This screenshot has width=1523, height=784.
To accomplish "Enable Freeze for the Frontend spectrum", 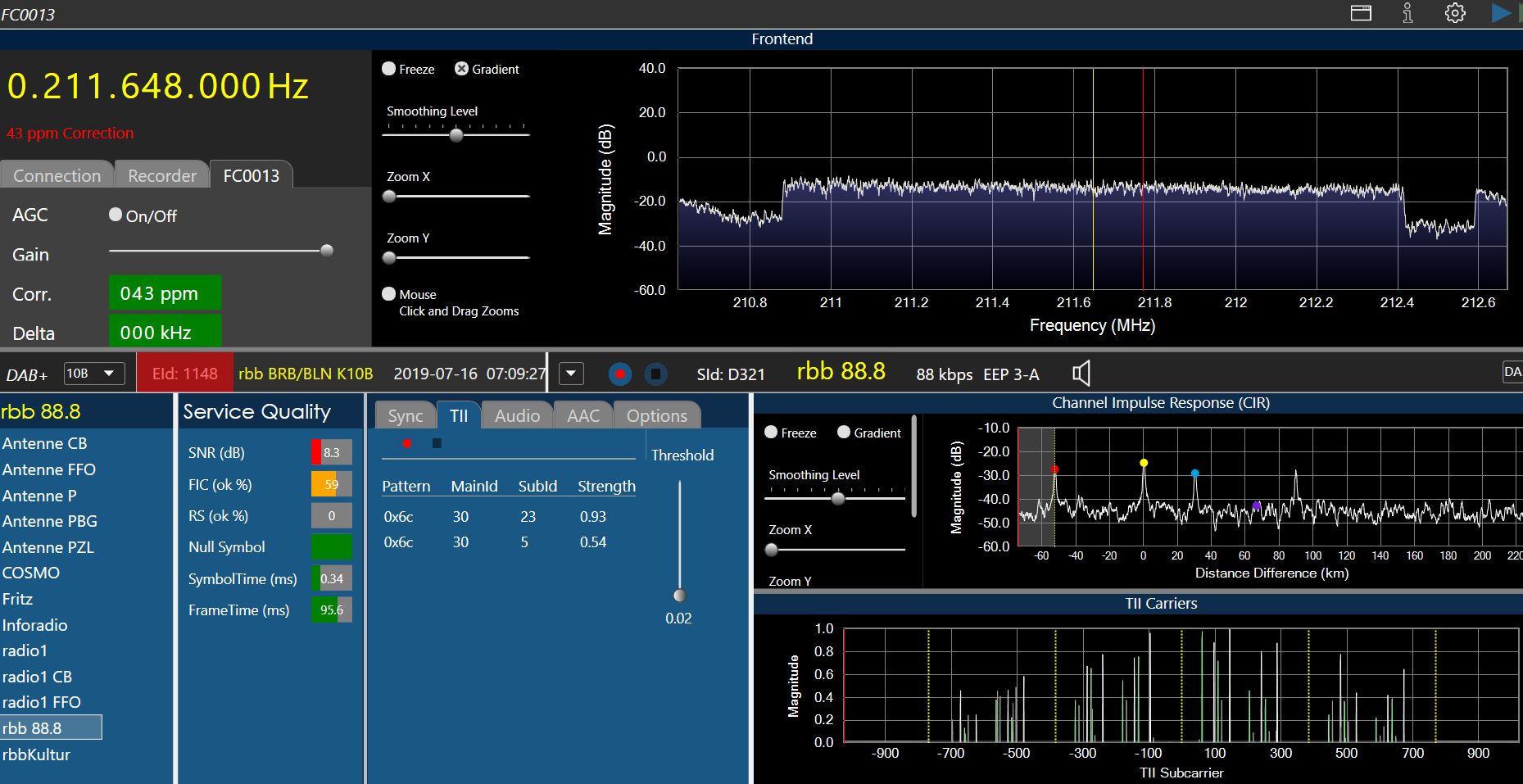I will coord(389,69).
